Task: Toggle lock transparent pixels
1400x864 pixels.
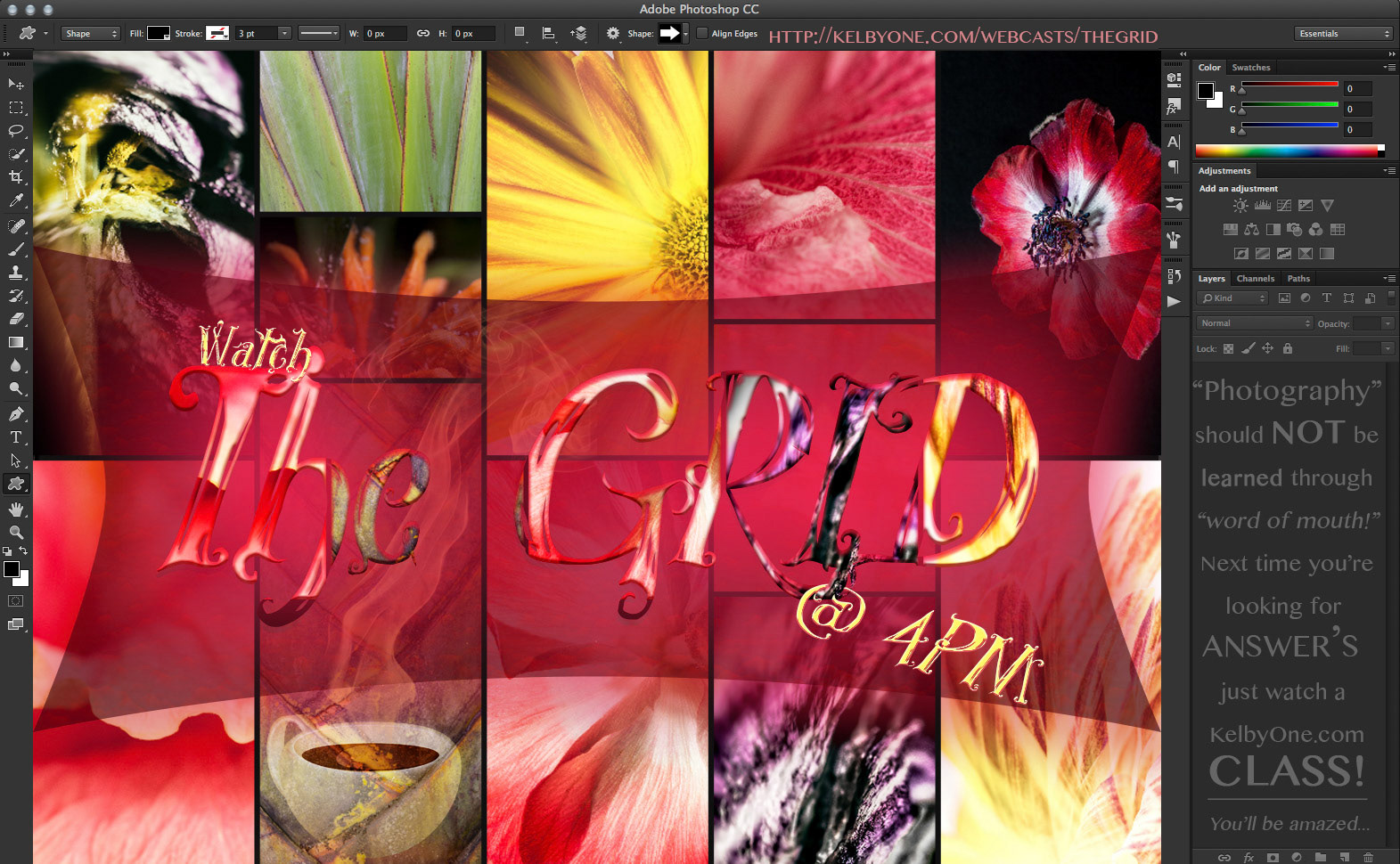Action: coord(1228,348)
